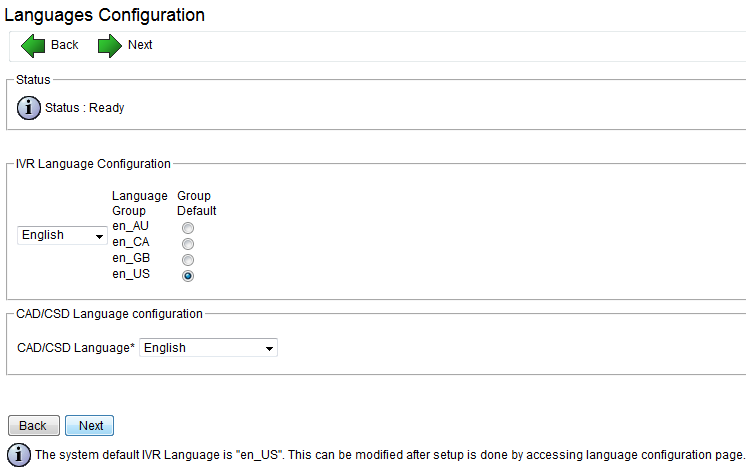Image resolution: width=746 pixels, height=471 pixels.
Task: Click the Group Default column header
Action: click(196, 203)
